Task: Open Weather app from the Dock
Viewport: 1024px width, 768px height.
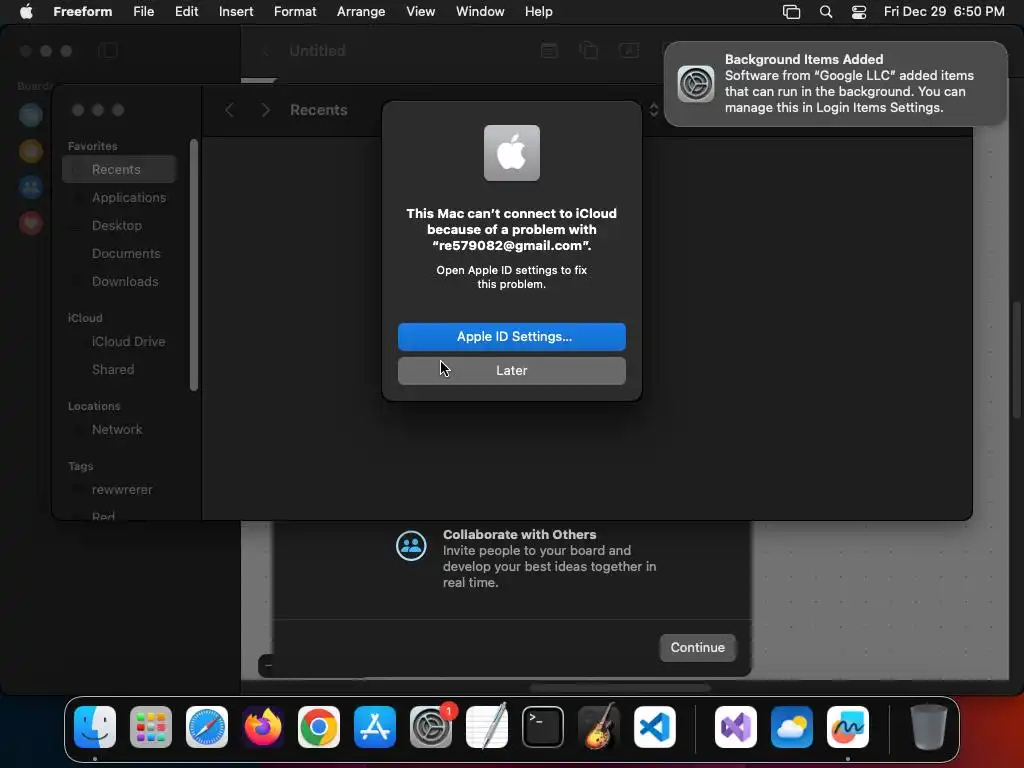Action: click(x=792, y=727)
